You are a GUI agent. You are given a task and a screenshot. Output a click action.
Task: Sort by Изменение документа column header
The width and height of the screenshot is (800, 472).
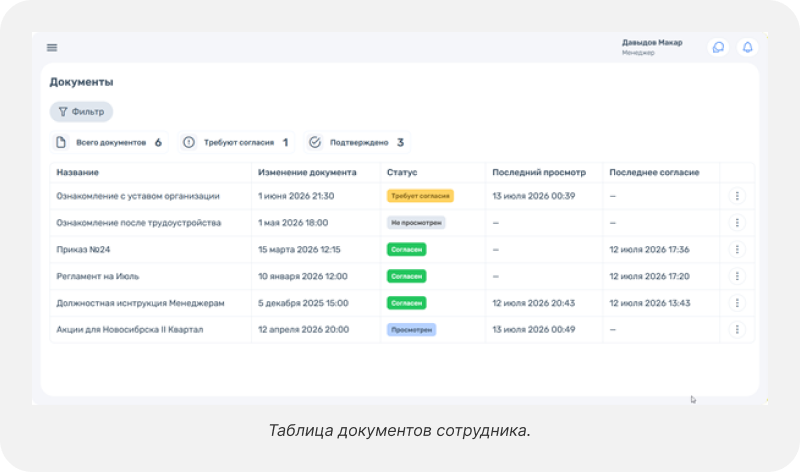pos(307,172)
